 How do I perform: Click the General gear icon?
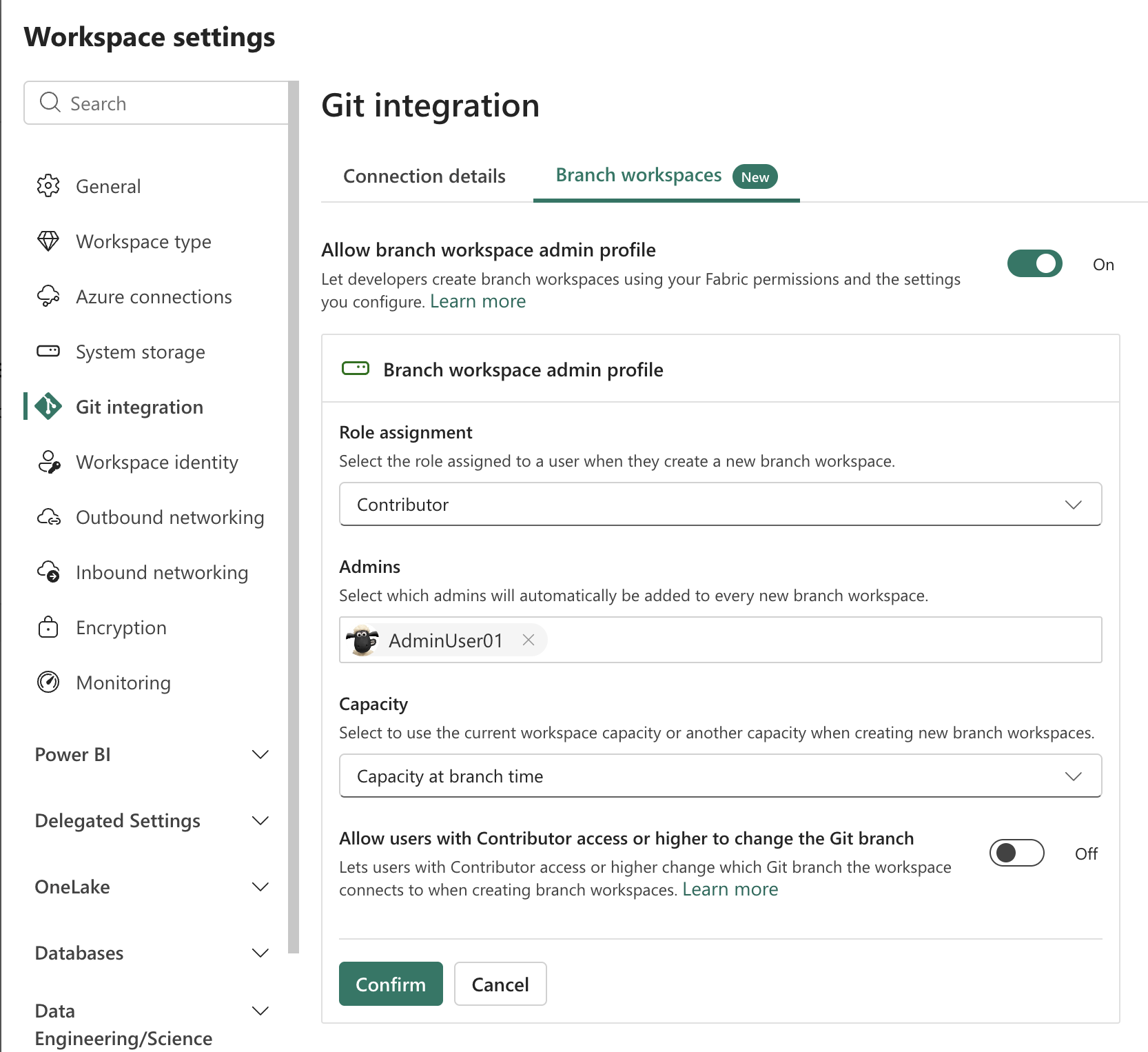[48, 186]
